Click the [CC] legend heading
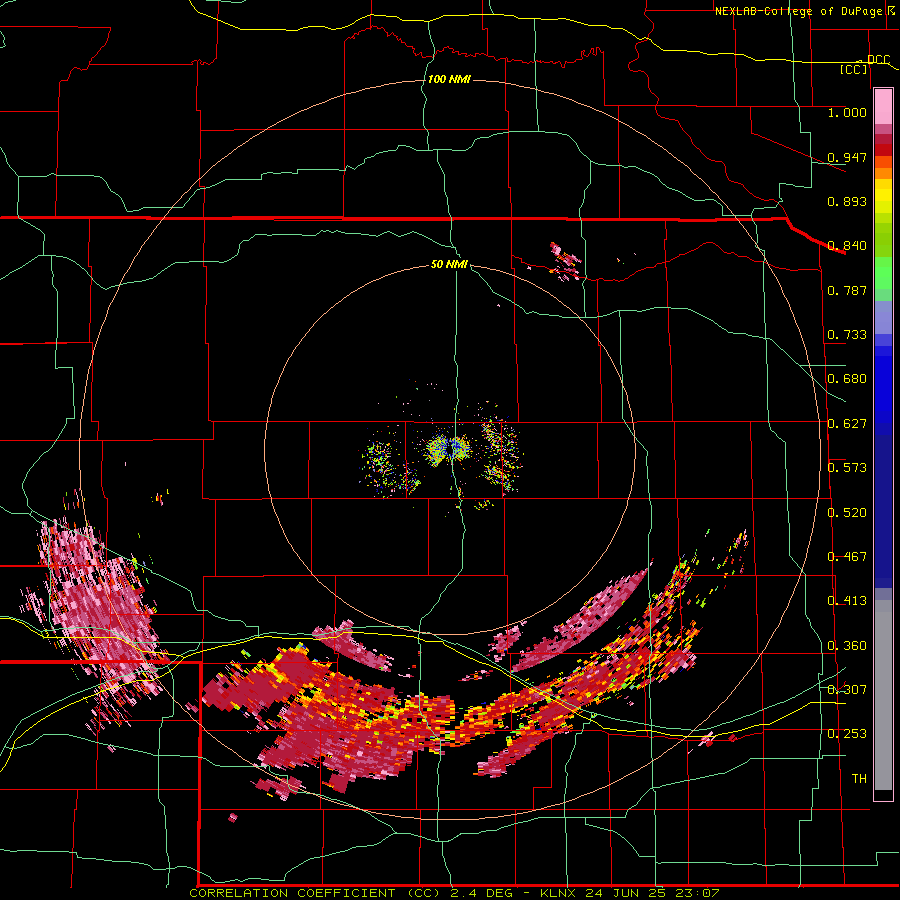Viewport: 900px width, 900px height. [x=854, y=69]
